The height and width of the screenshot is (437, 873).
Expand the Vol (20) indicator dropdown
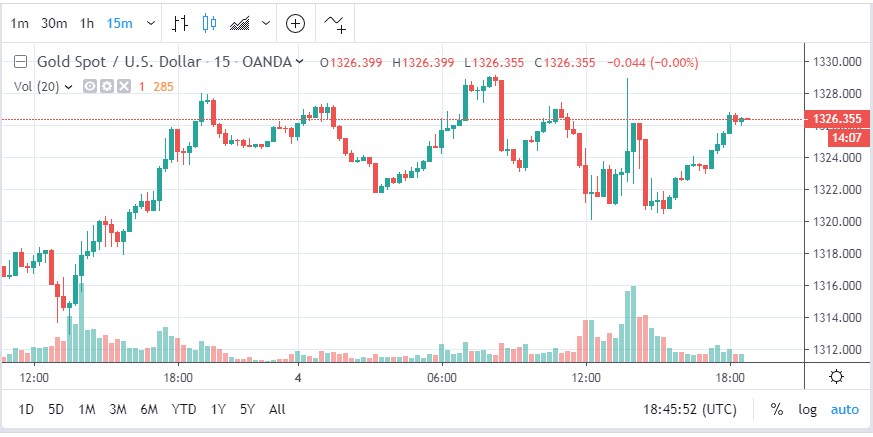pos(69,87)
